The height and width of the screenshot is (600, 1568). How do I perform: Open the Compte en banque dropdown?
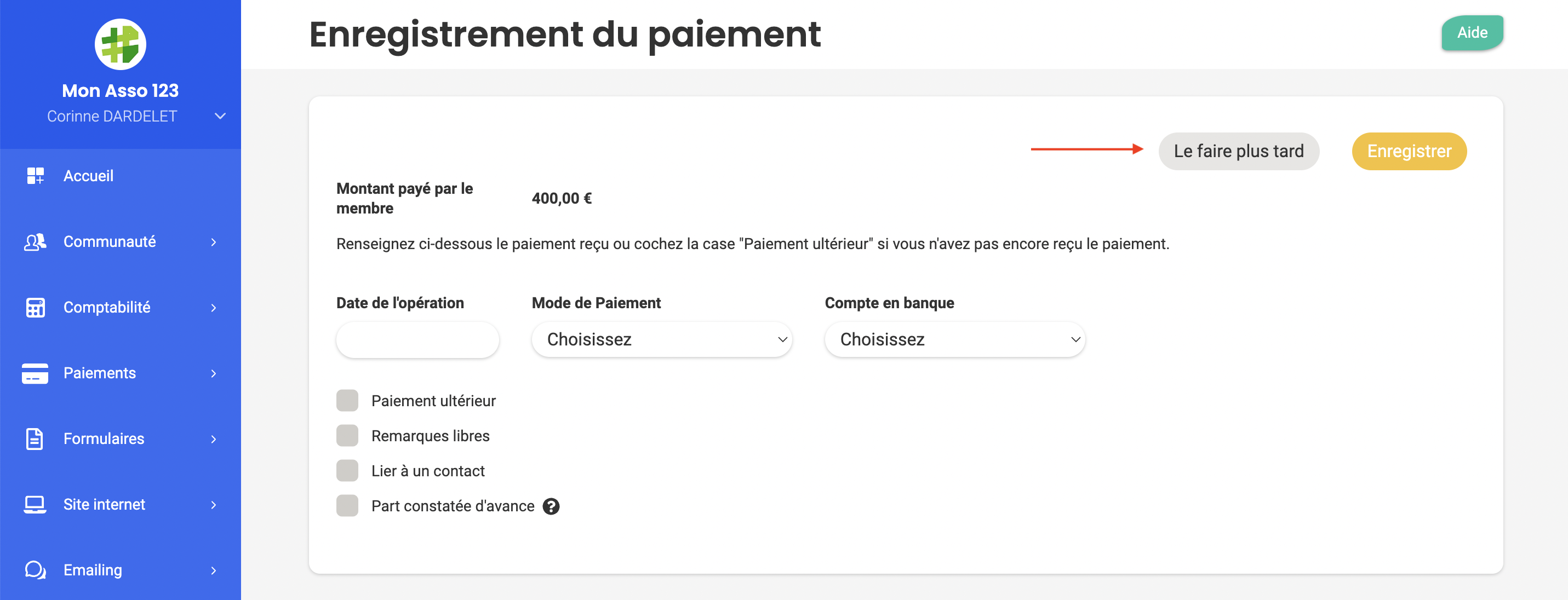954,339
